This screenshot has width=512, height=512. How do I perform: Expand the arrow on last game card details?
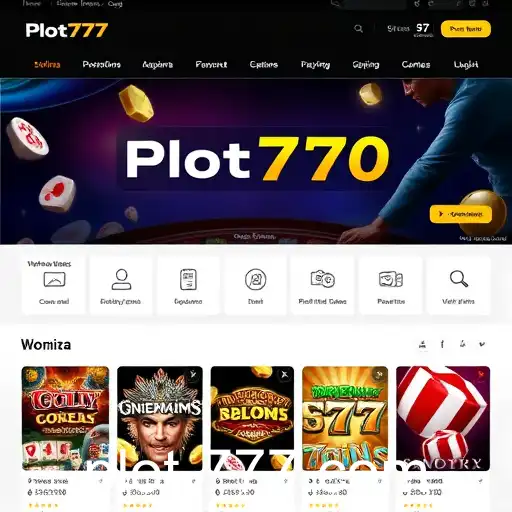480,481
